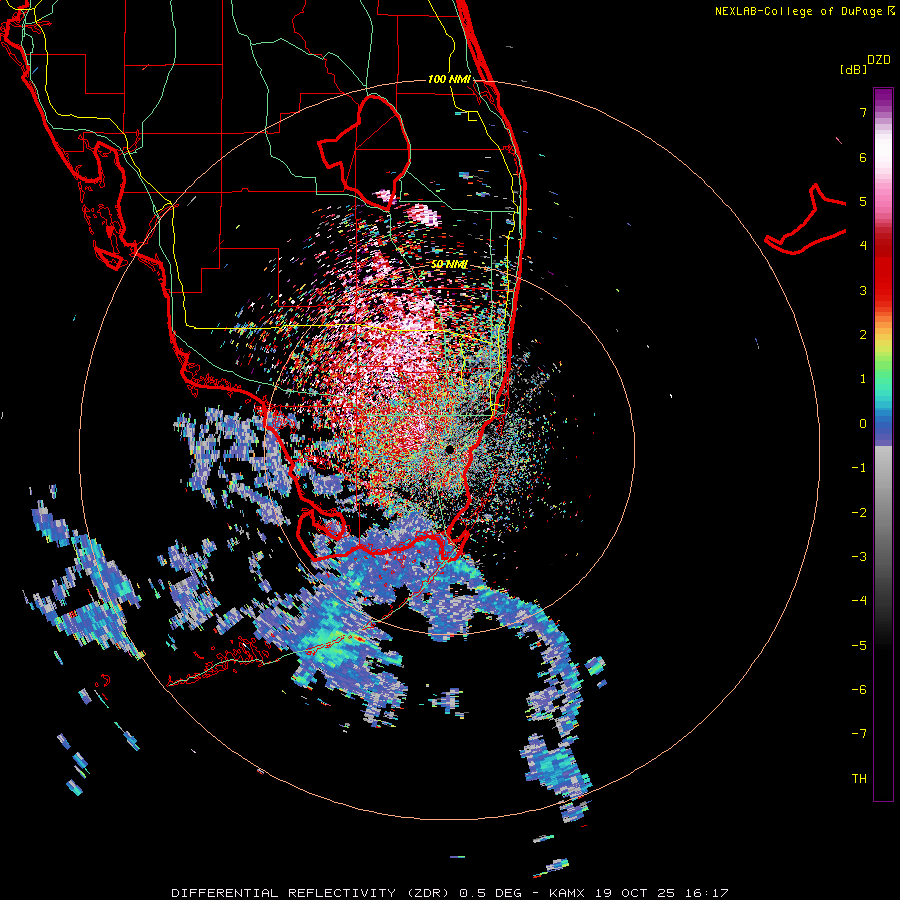Viewport: 900px width, 900px height.
Task: Click the Differential Reflectivity product title caption
Action: (x=449, y=893)
